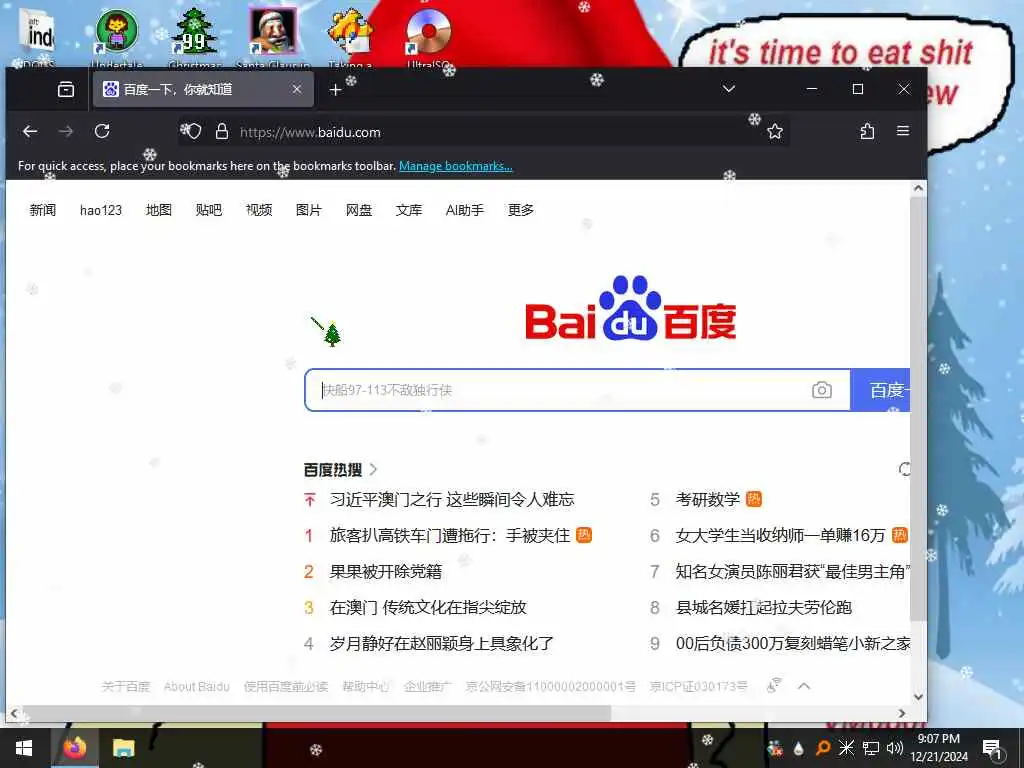The height and width of the screenshot is (768, 1024).
Task: Click the UltraISO desktop shortcut
Action: click(428, 39)
